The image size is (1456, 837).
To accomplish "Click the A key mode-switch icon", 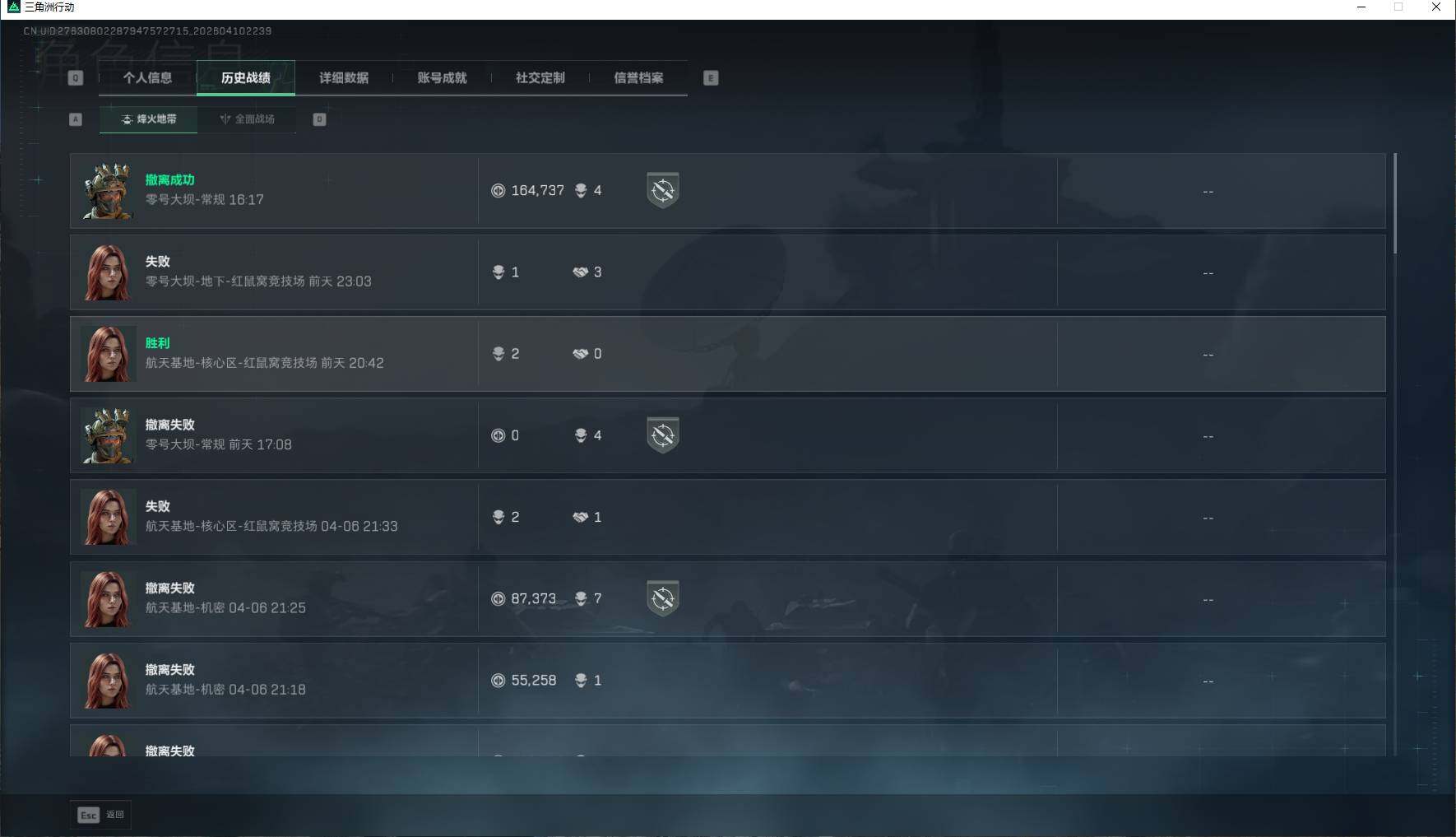I will pyautogui.click(x=76, y=119).
